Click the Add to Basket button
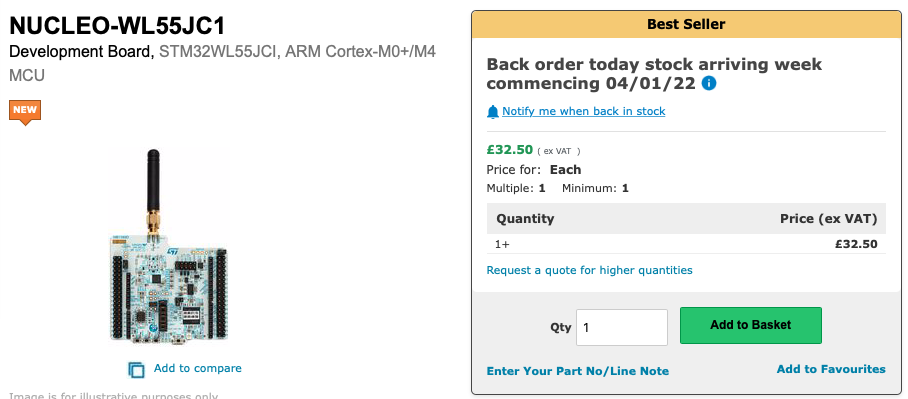908x399 pixels. 750,325
